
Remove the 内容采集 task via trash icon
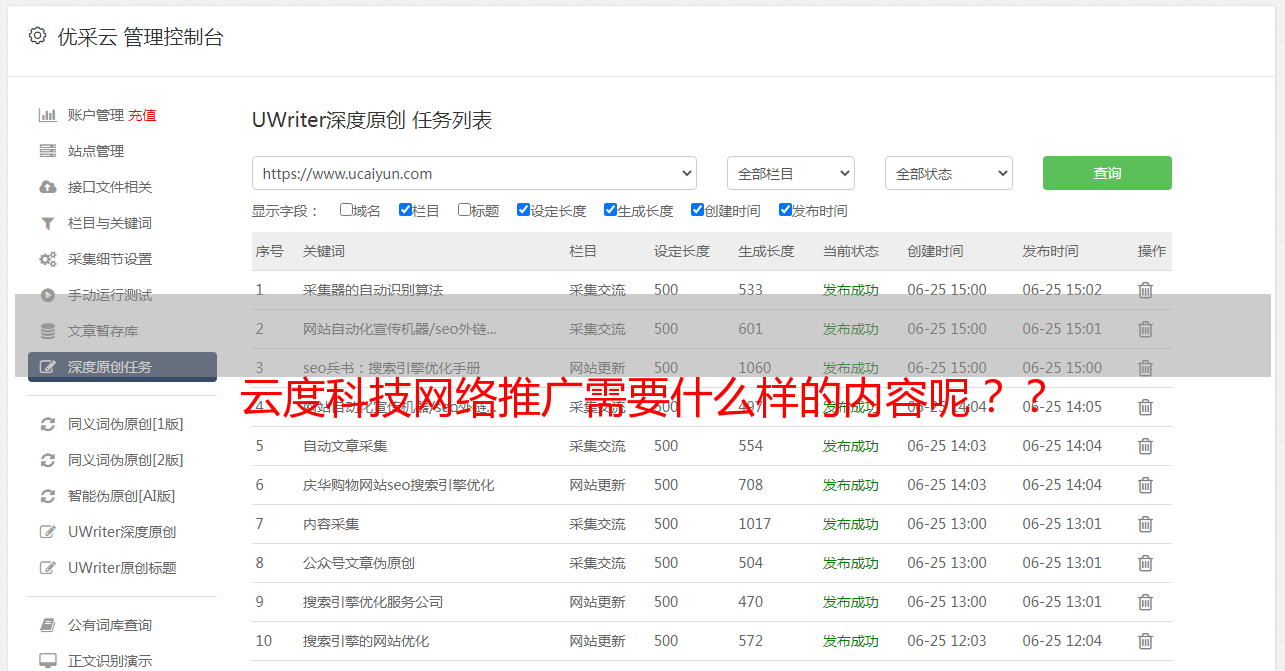(x=1146, y=524)
